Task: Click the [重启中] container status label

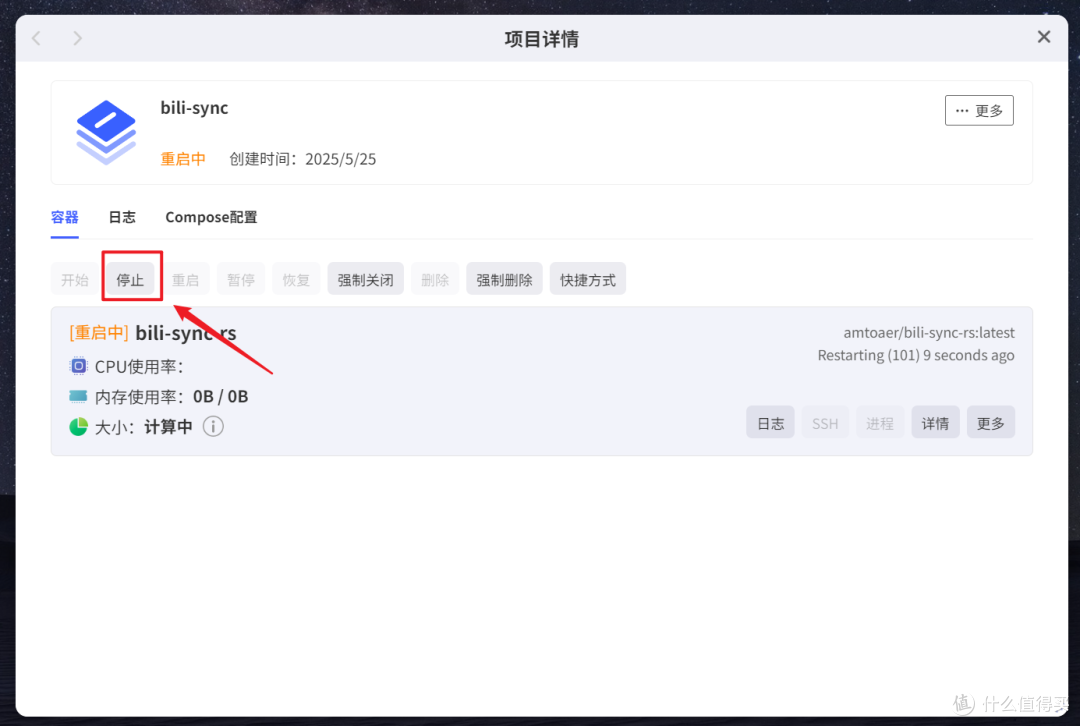Action: (x=99, y=333)
